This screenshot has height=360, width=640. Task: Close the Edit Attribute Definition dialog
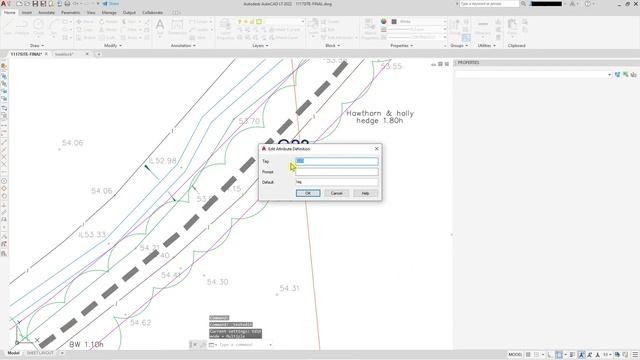(376, 149)
